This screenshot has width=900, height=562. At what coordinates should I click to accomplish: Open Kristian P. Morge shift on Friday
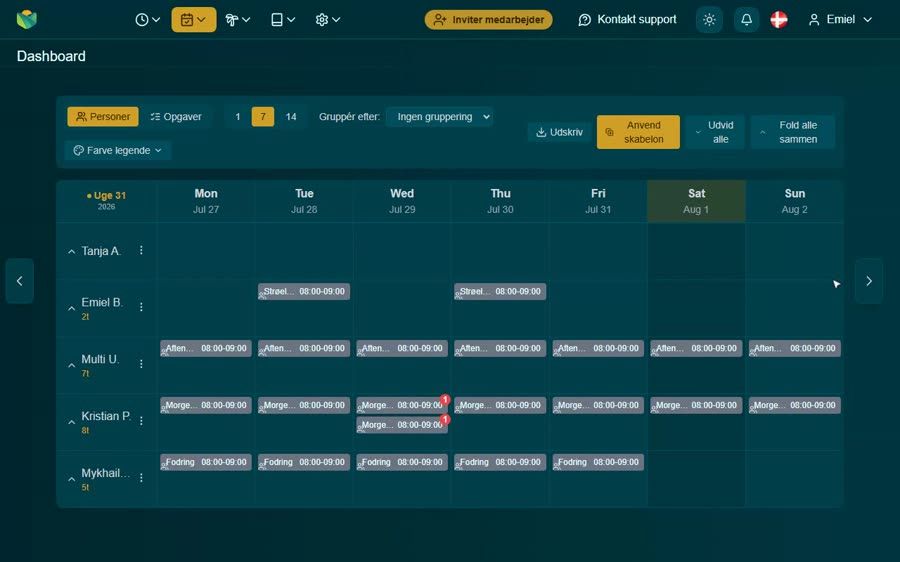tap(598, 405)
